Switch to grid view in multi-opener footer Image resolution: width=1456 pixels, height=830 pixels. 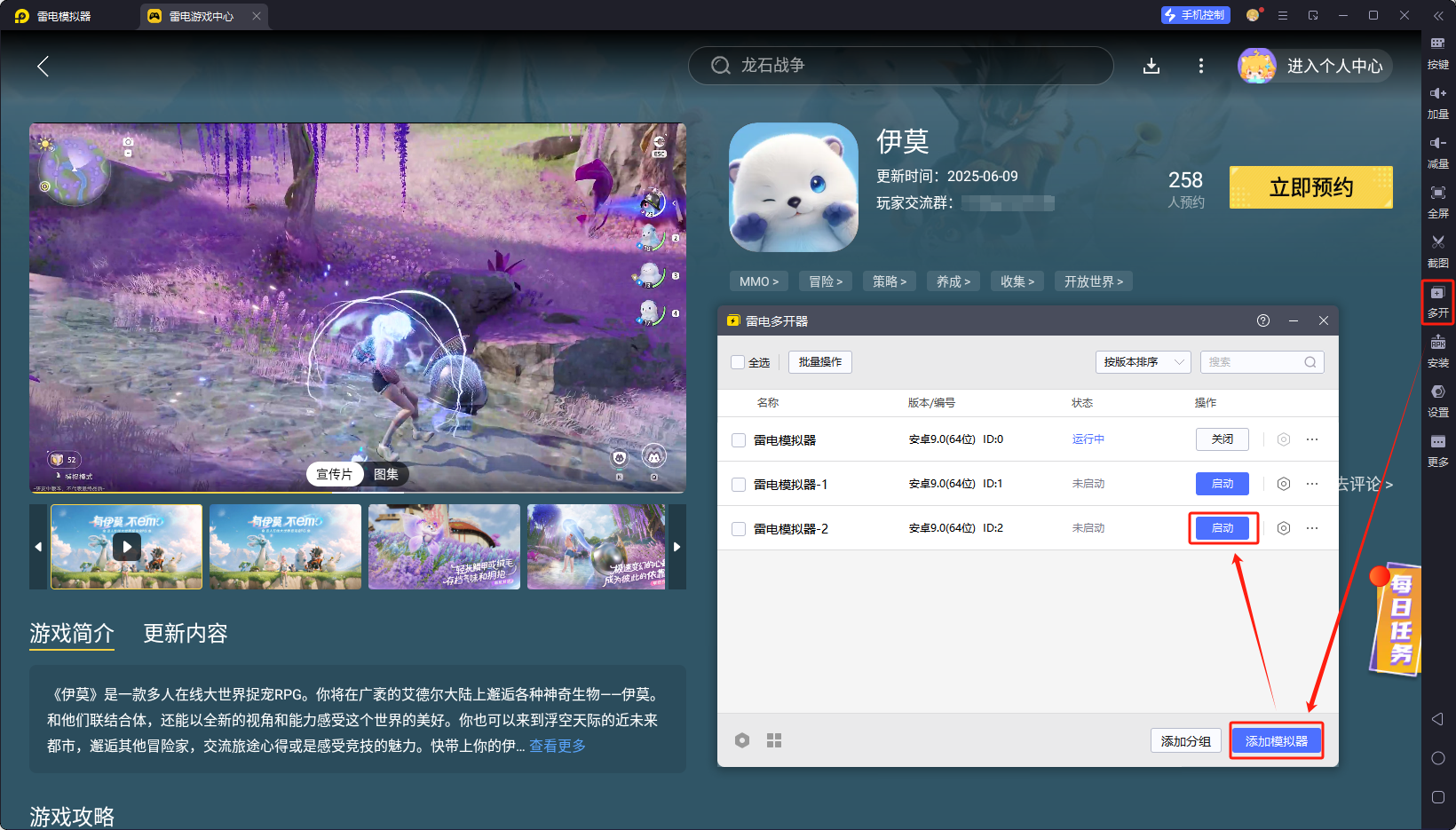click(774, 740)
